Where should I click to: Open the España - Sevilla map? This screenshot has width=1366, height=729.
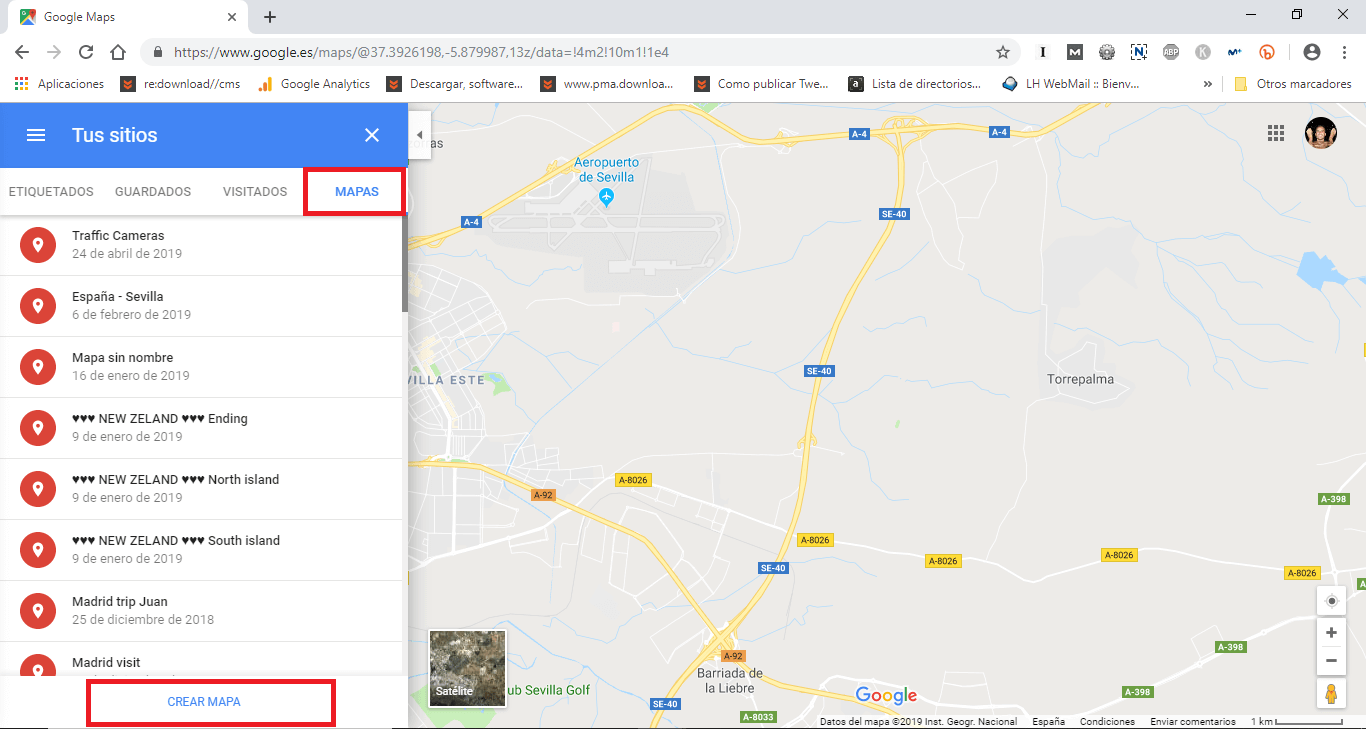point(201,306)
